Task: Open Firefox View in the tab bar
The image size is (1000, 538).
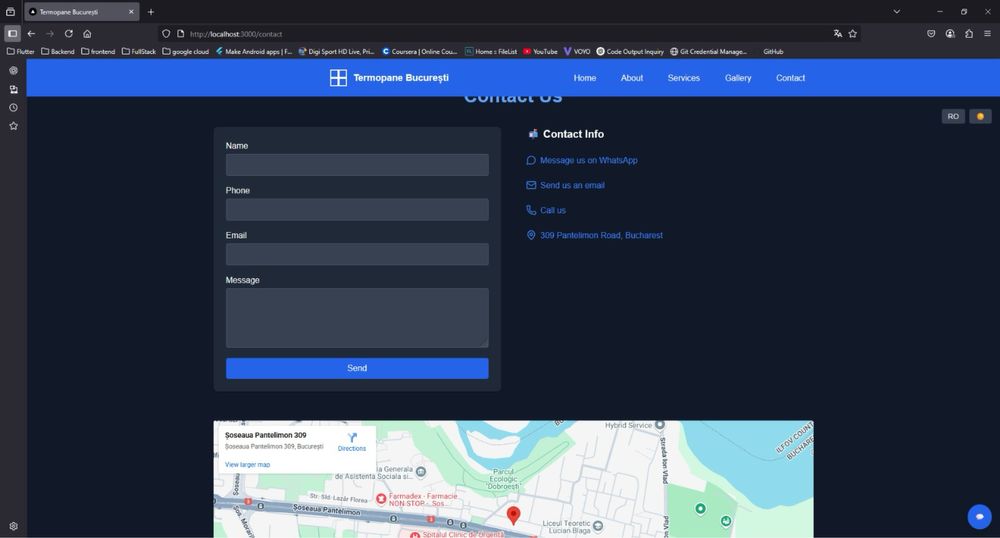Action: click(x=10, y=11)
